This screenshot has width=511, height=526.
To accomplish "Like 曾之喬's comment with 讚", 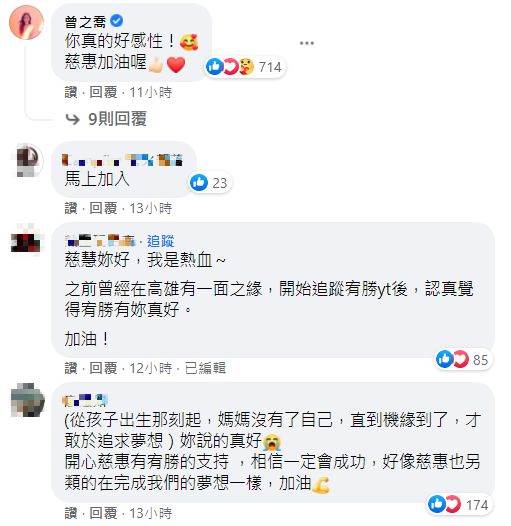I will [x=70, y=92].
